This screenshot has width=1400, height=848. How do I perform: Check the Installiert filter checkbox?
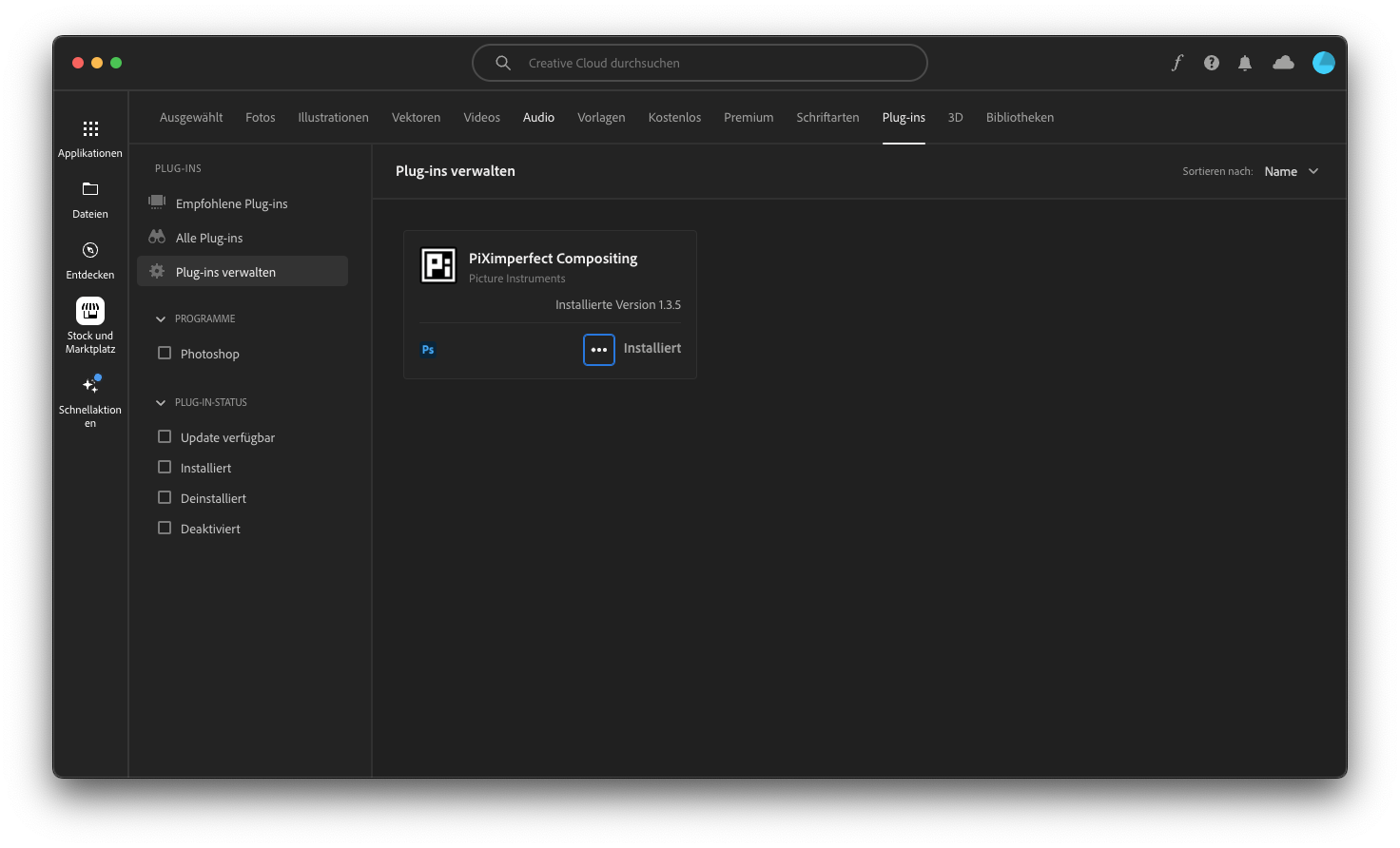pyautogui.click(x=165, y=467)
